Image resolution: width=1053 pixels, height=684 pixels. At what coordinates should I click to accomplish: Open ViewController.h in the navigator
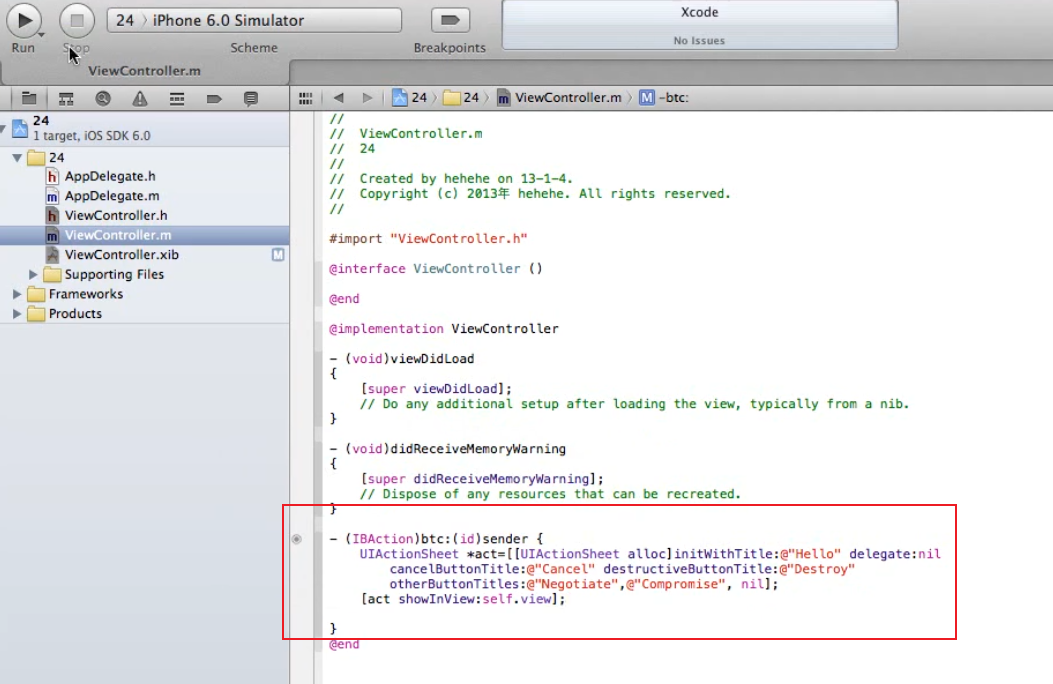pos(116,215)
